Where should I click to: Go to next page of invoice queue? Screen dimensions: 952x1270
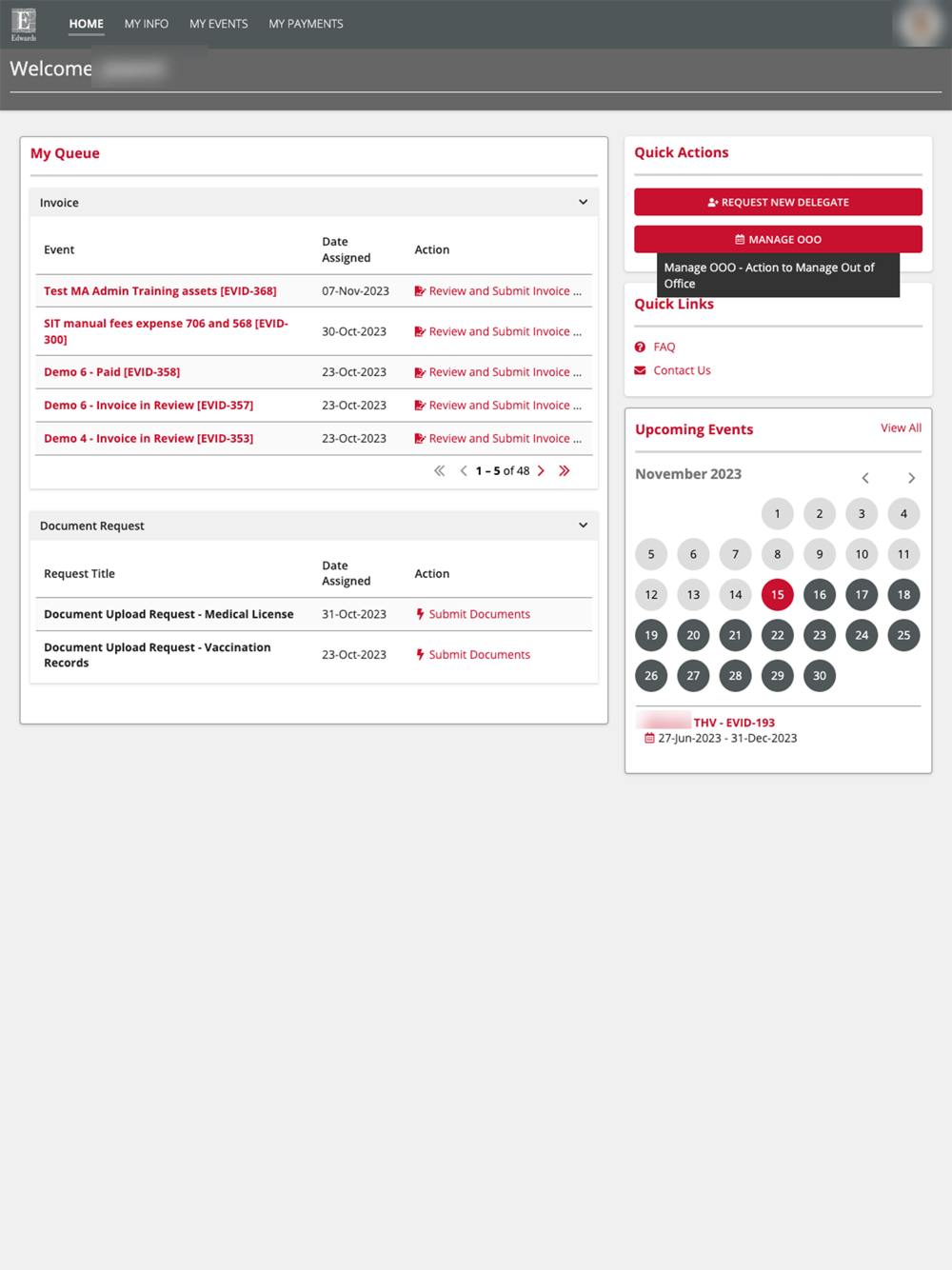(x=541, y=471)
